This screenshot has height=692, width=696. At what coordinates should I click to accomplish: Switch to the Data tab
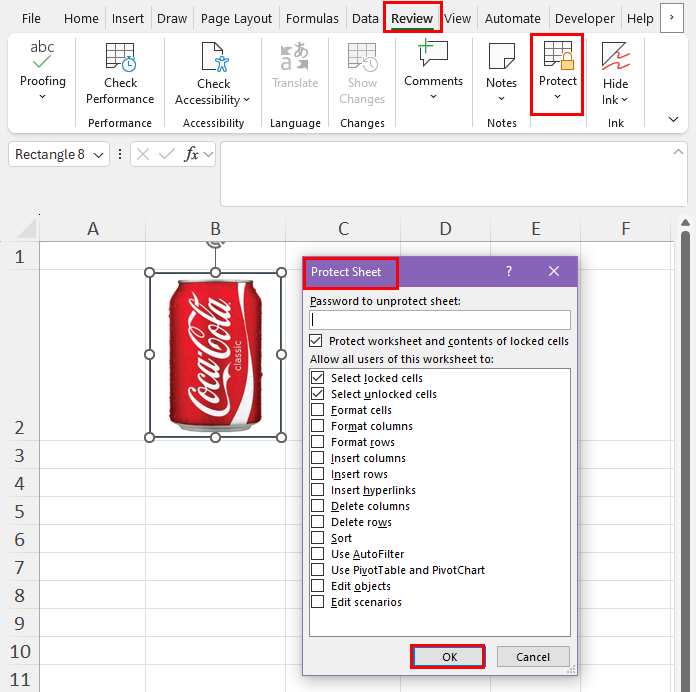pos(365,18)
